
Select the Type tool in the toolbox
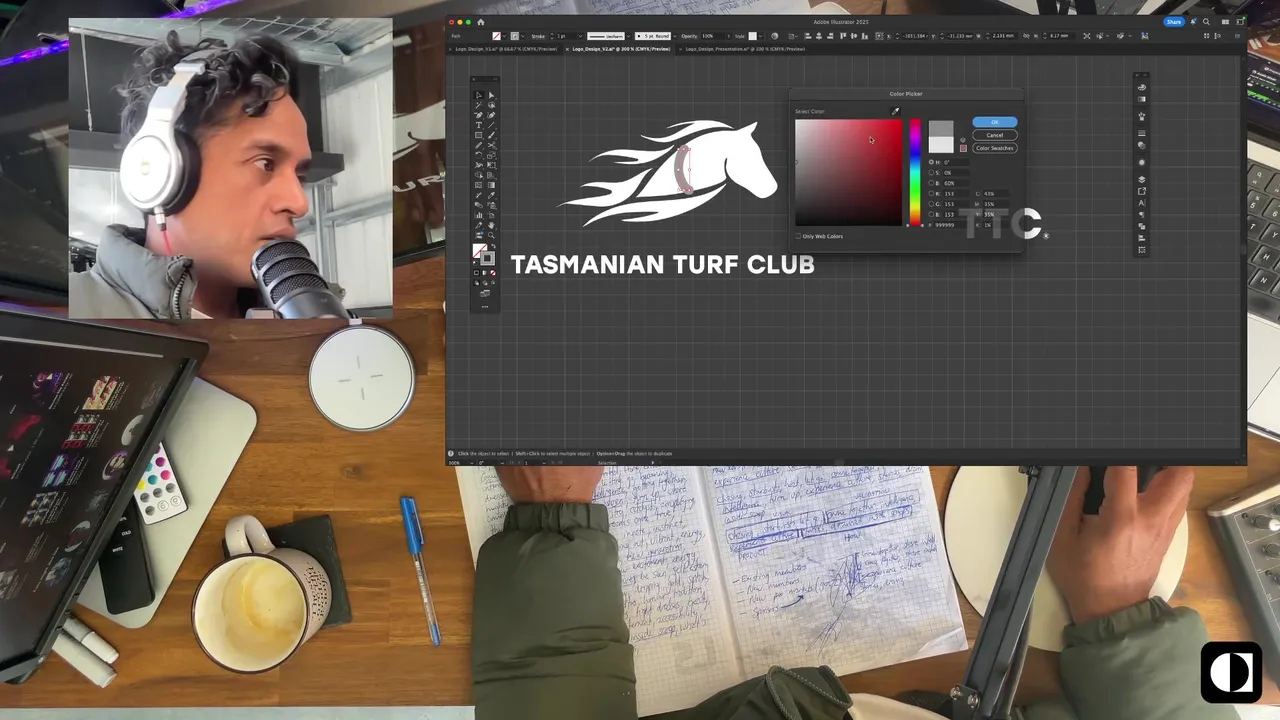click(478, 125)
